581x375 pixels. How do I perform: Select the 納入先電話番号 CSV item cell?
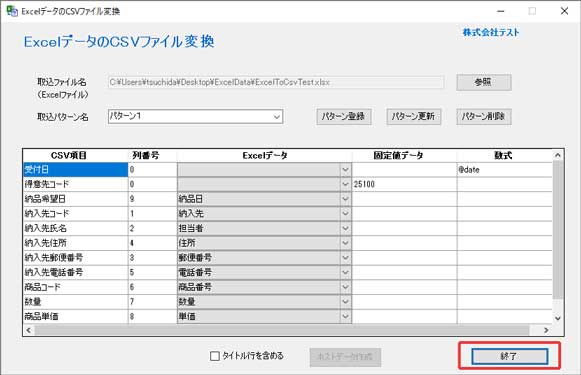pos(76,272)
